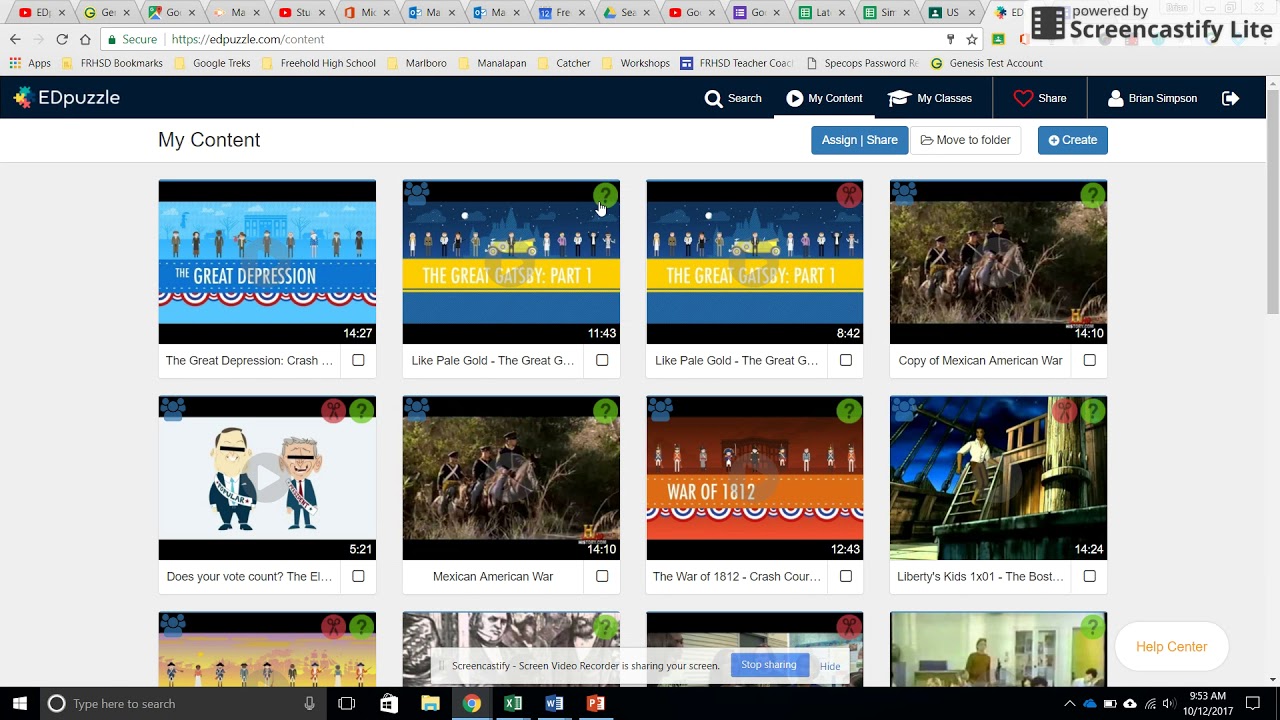Click the Move to folder button

coord(965,140)
